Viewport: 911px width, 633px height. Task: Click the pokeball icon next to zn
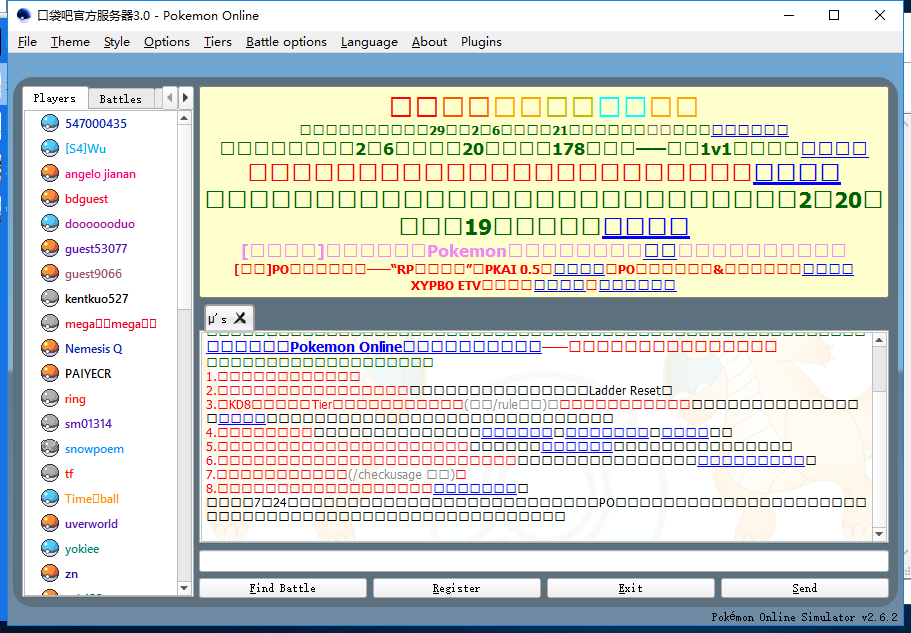pos(50,573)
